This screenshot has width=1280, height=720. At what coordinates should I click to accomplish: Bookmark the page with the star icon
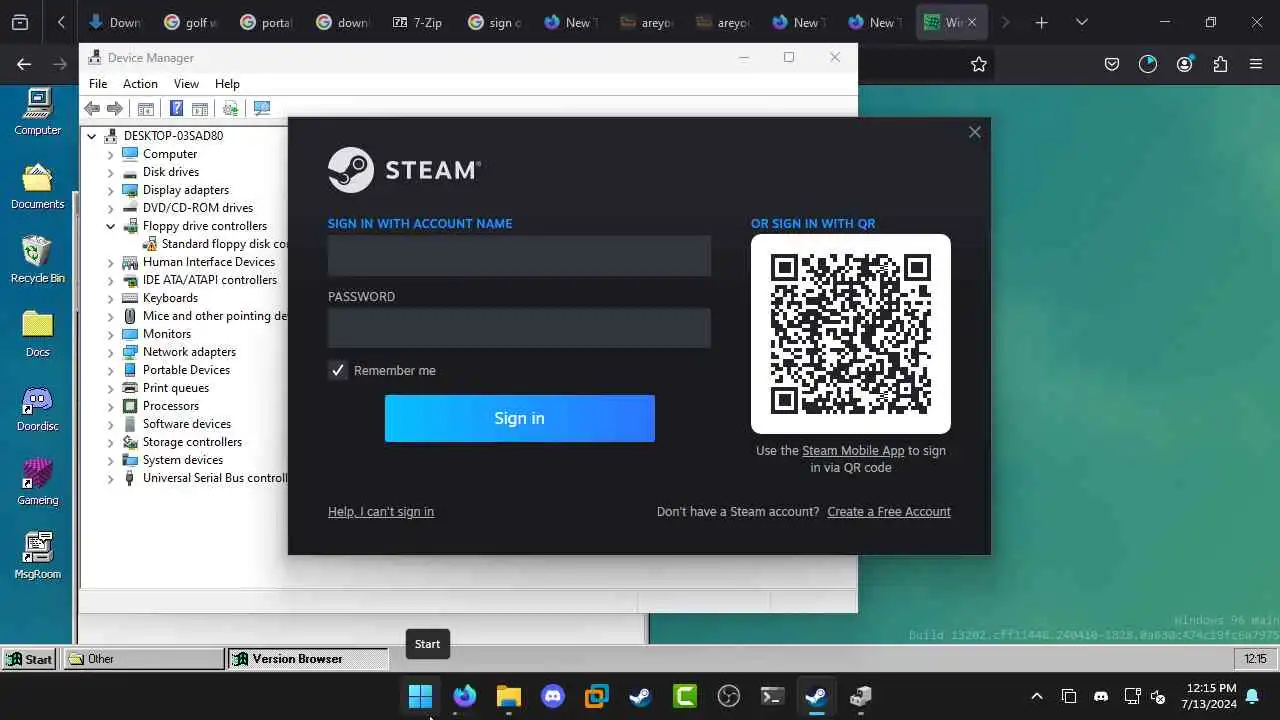[x=979, y=64]
